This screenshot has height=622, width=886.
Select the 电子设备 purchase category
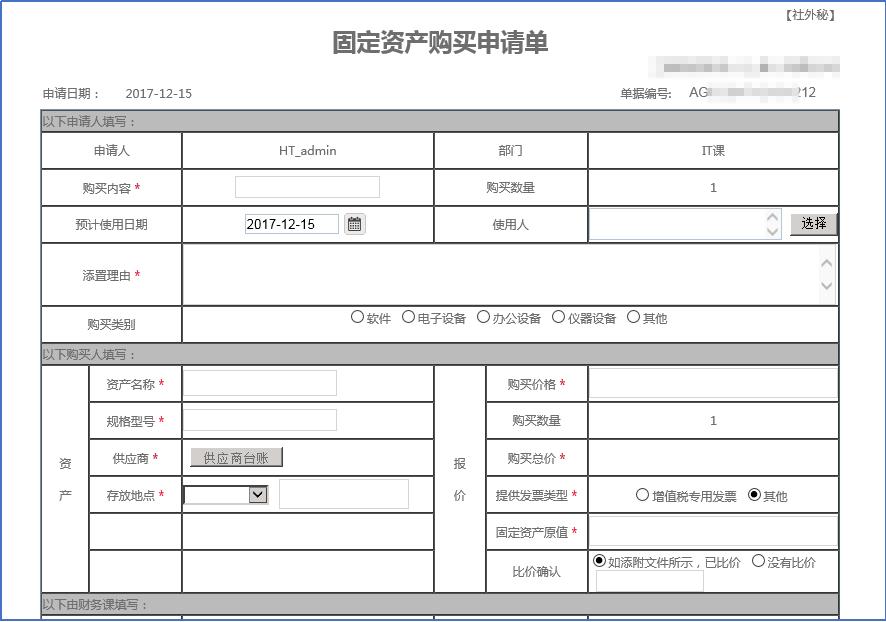(408, 317)
